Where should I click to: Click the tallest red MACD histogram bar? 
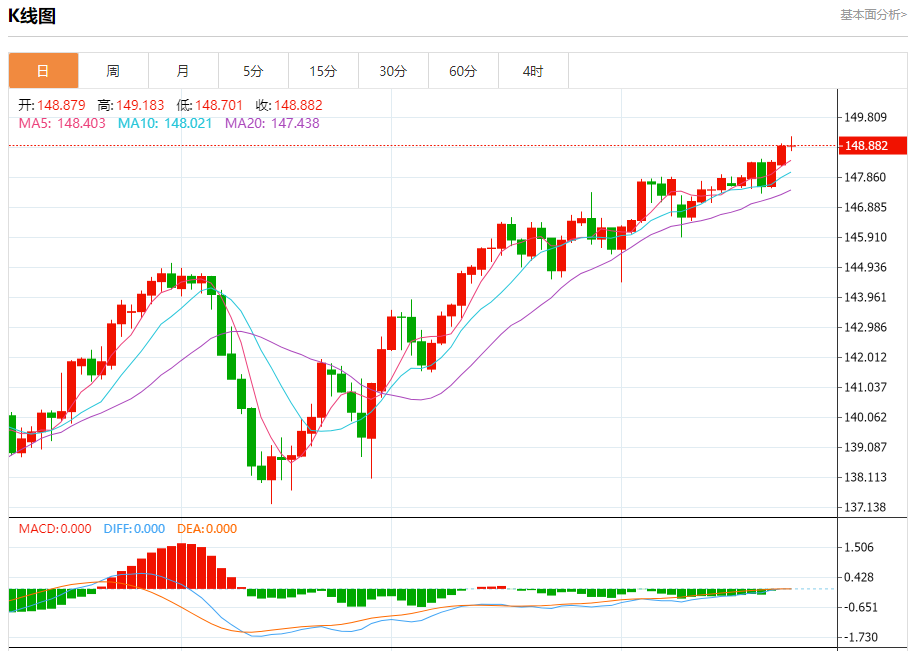point(181,566)
